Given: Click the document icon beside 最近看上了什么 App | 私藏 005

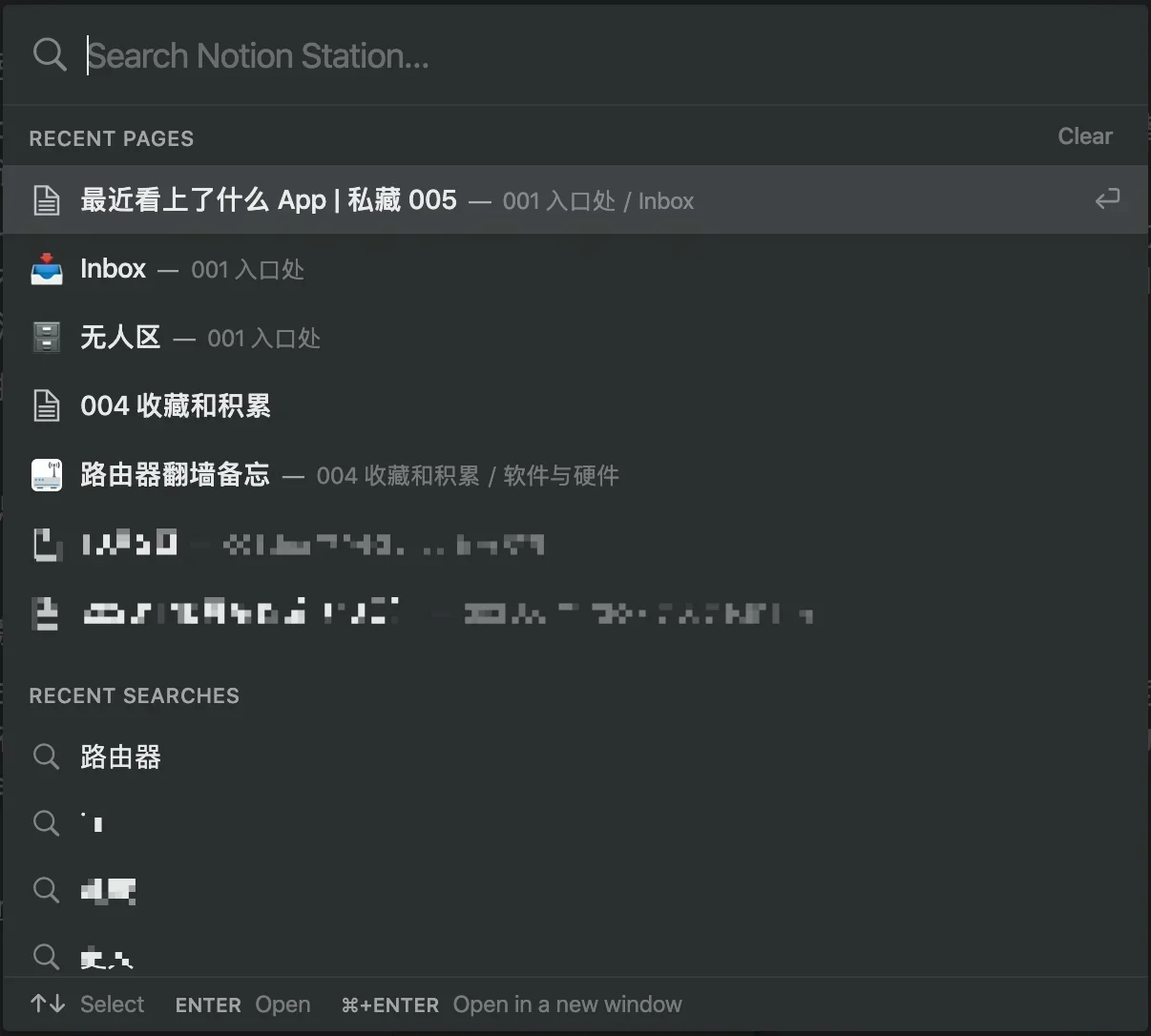Looking at the screenshot, I should click(46, 199).
